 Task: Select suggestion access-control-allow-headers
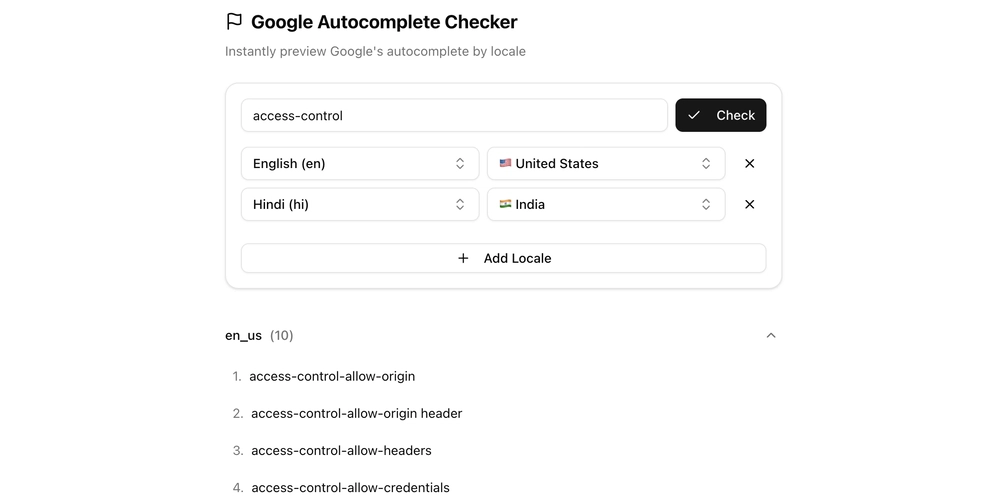click(x=341, y=450)
